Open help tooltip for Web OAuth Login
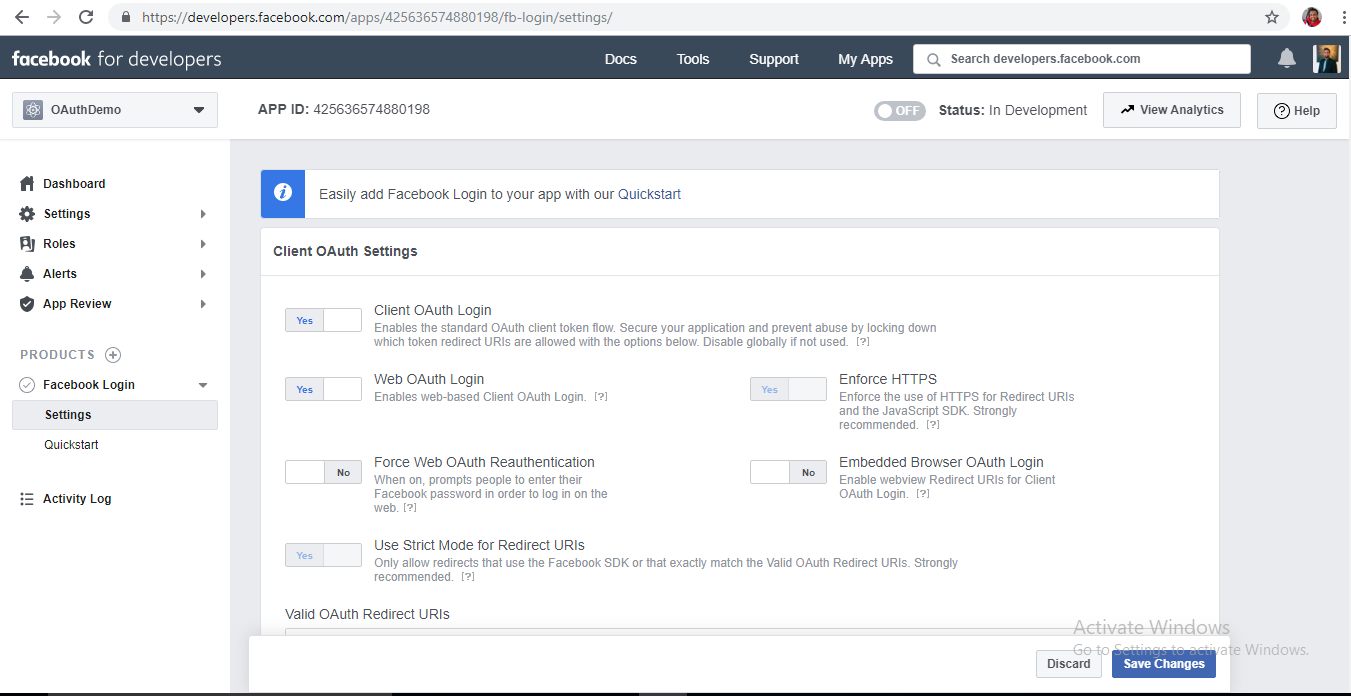Viewport: 1351px width, 696px height. pos(601,397)
